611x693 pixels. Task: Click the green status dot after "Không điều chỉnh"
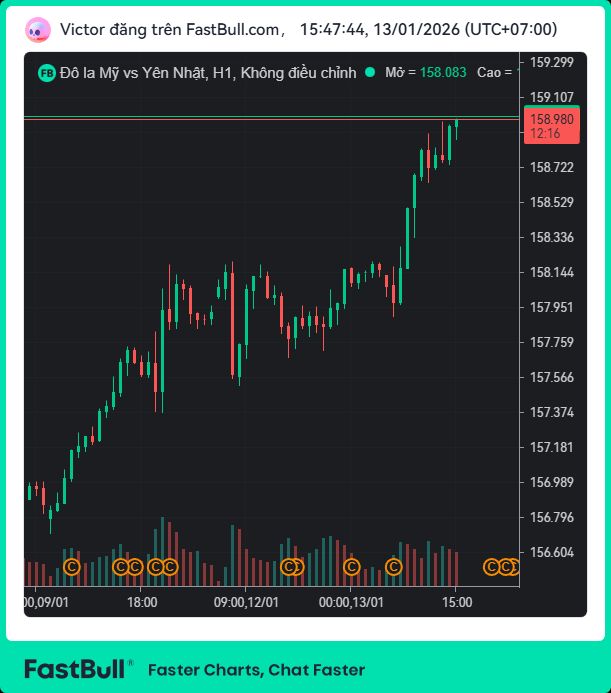370,73
